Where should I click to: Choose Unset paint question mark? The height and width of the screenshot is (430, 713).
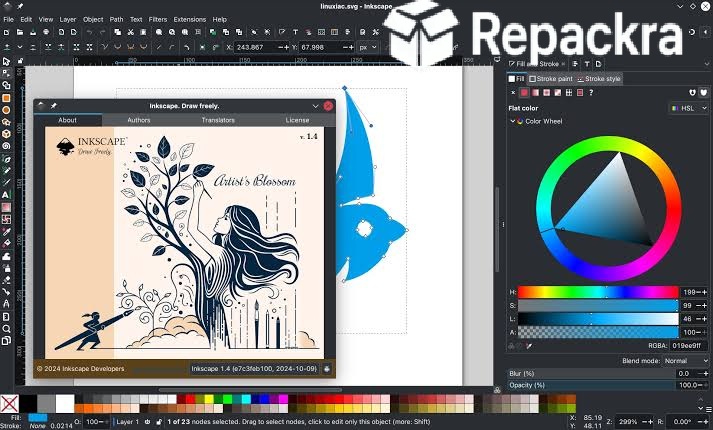(x=591, y=93)
